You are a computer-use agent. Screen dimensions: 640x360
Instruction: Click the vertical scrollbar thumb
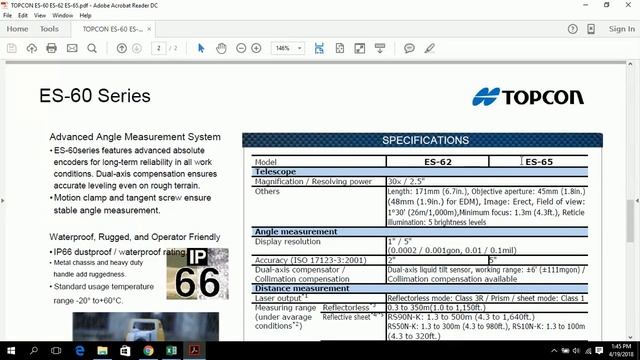[630, 221]
